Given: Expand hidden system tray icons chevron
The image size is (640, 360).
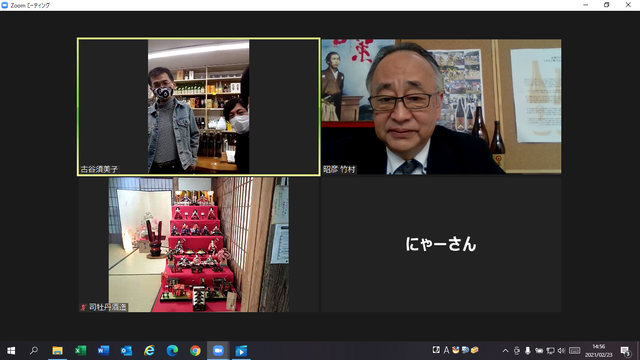Looking at the screenshot, I should [505, 351].
